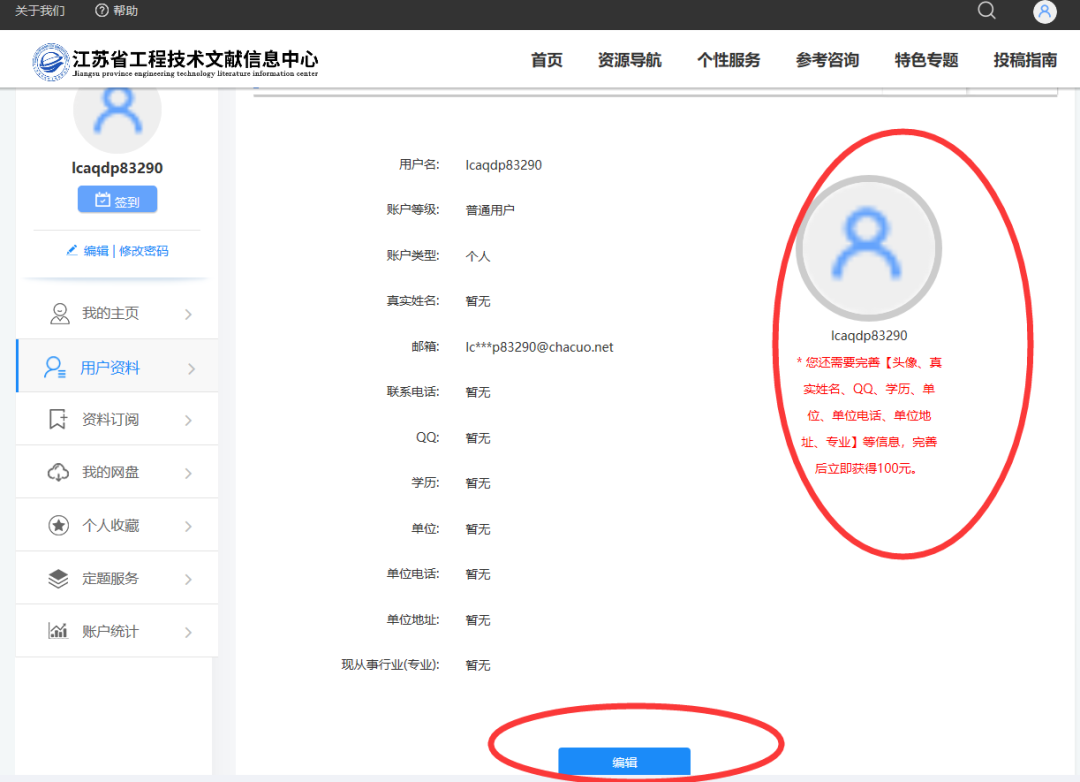The image size is (1080, 782).
Task: Open the 账户统计 bar chart icon
Action: point(58,630)
